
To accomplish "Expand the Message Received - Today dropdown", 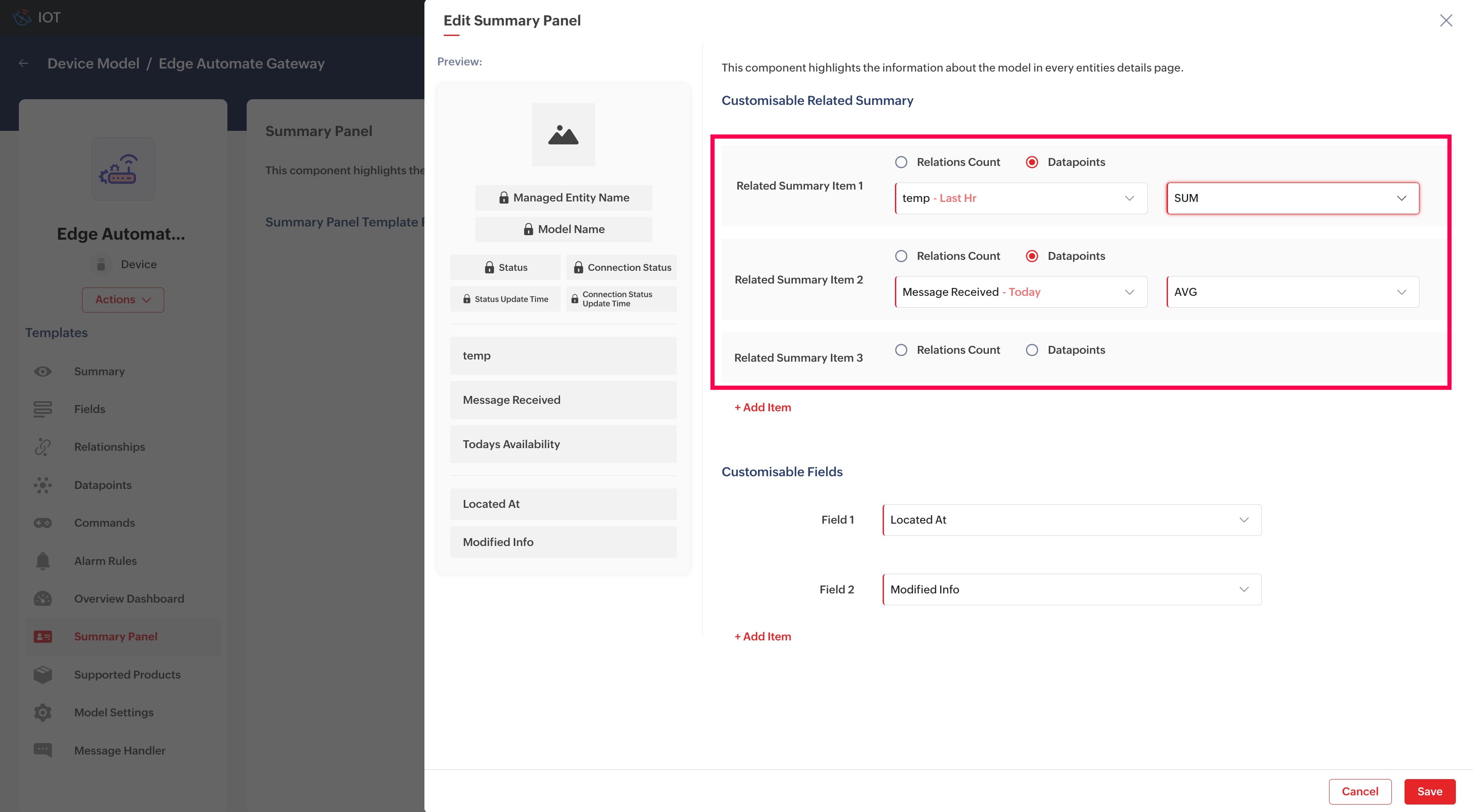I will tap(1020, 292).
